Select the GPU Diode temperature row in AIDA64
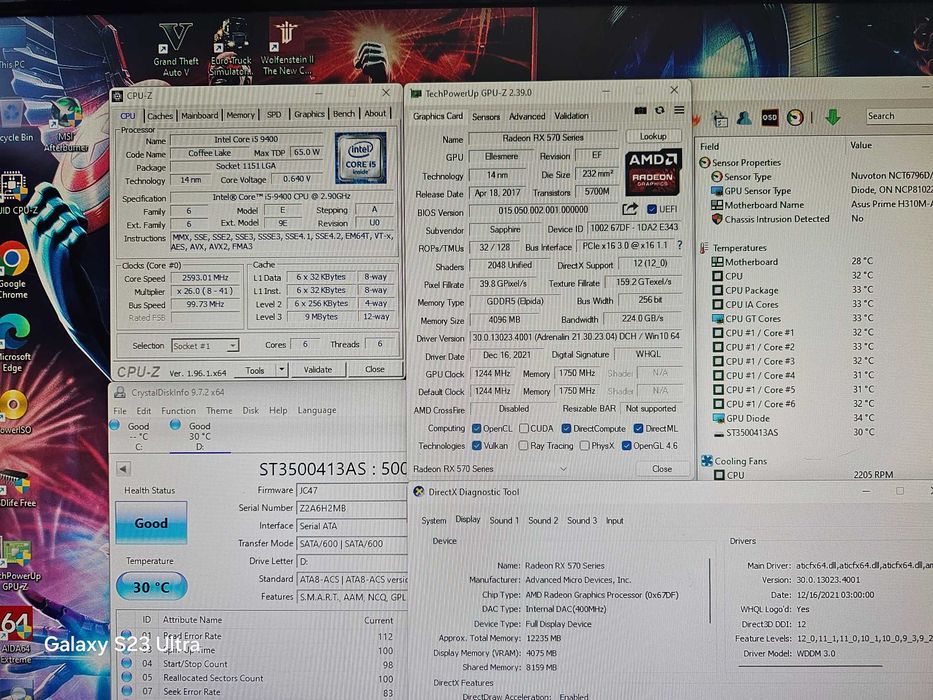Viewport: 933px width, 700px height. (x=821, y=418)
